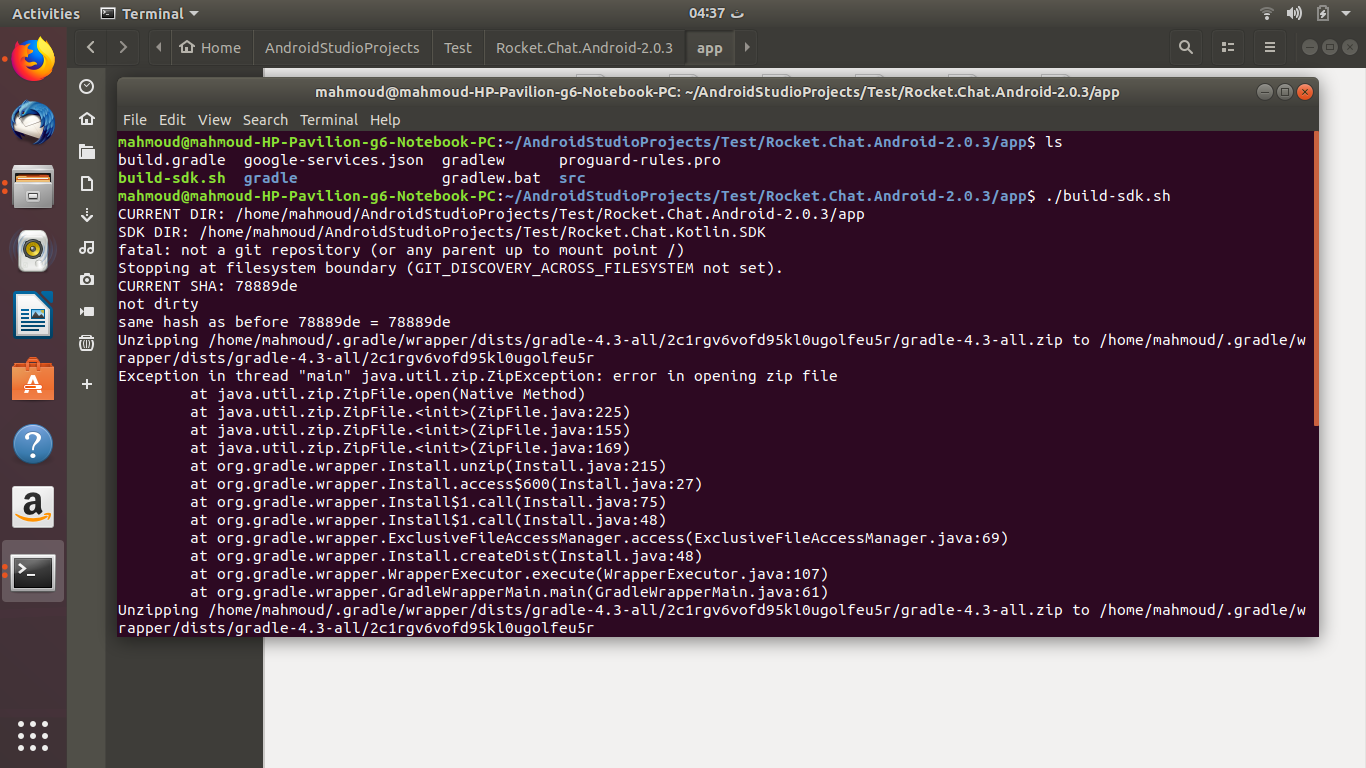Select the Rocket.Chat.Android-2.0.3 path segment
Screen dimensions: 1366x768
585,47
